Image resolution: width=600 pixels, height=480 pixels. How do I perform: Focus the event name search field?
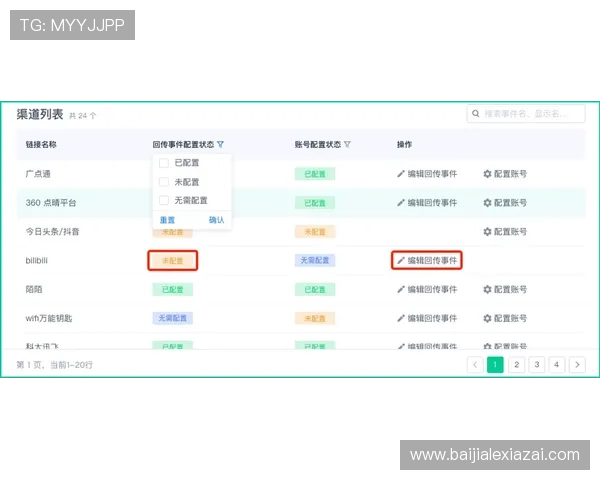[x=526, y=114]
